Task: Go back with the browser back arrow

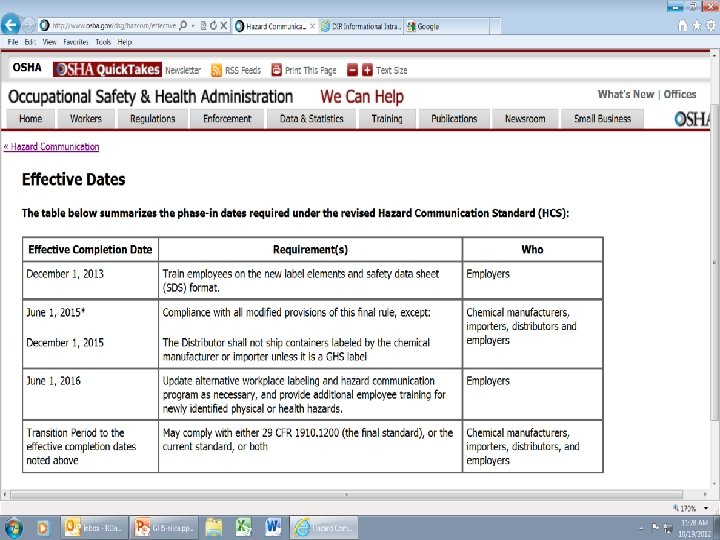Action: (11, 24)
